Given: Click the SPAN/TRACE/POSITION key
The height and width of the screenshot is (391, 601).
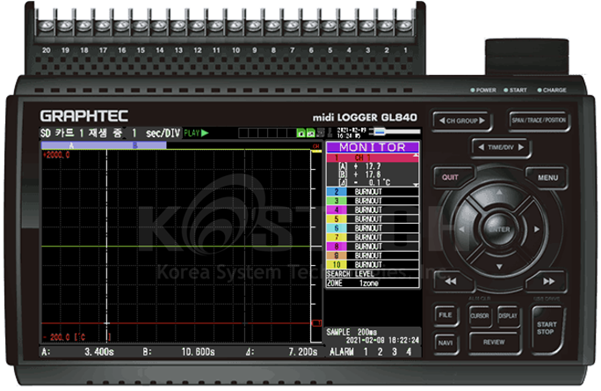Looking at the screenshot, I should [539, 120].
